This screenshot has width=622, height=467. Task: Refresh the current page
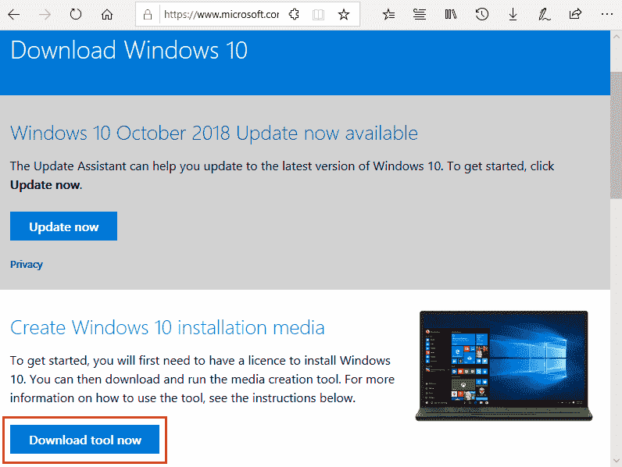76,15
